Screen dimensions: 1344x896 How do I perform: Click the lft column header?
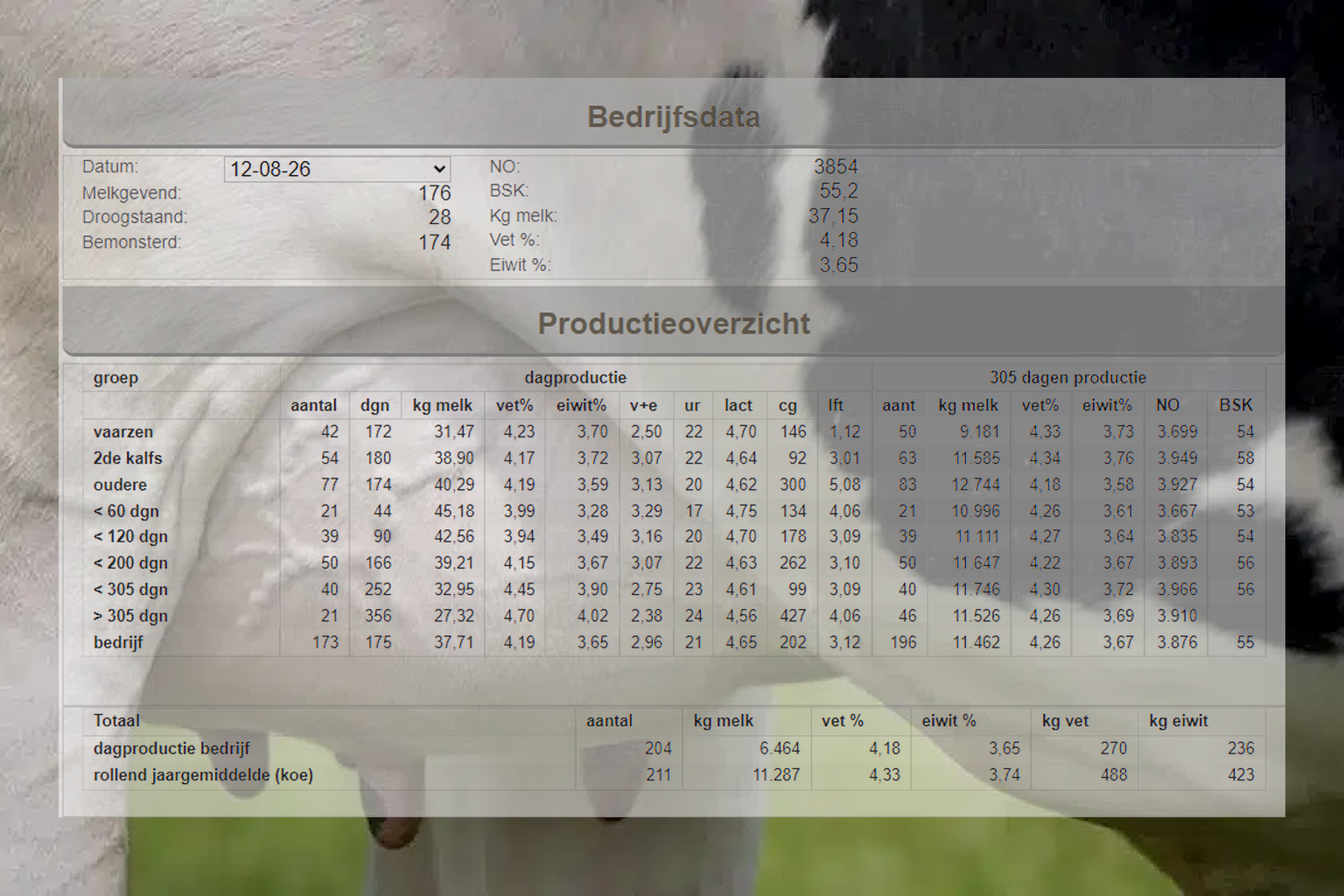pyautogui.click(x=836, y=404)
